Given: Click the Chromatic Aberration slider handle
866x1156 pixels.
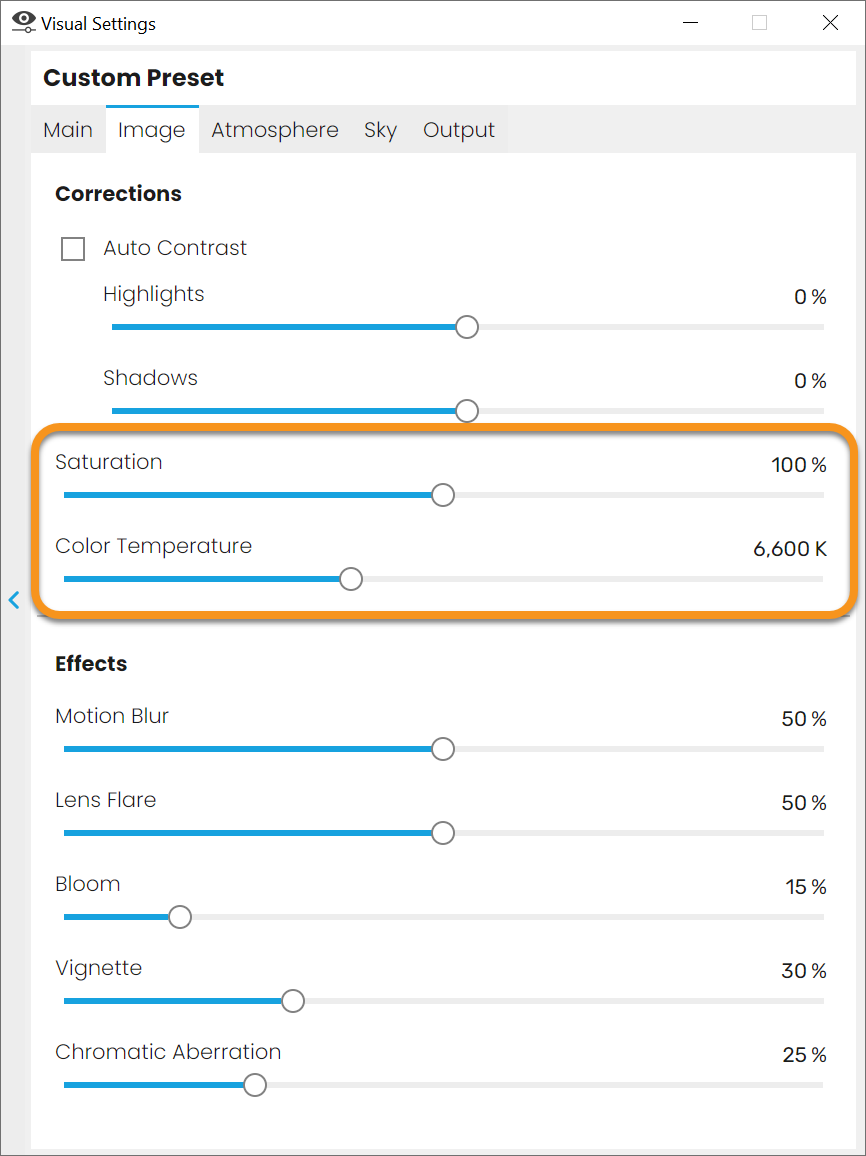Looking at the screenshot, I should 255,1085.
